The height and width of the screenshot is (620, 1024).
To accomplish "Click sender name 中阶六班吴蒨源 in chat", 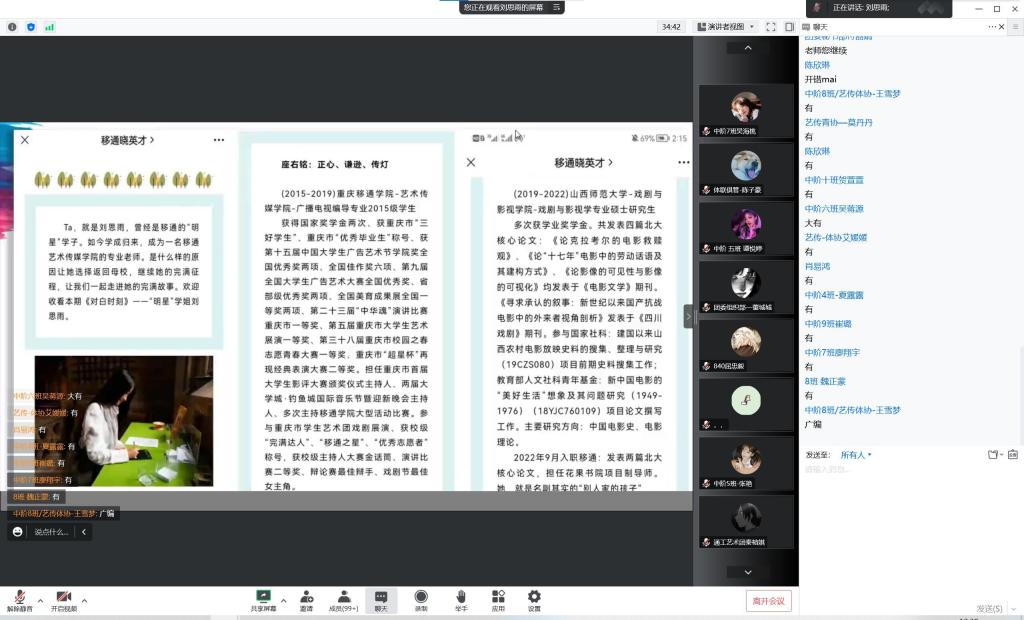I will (x=834, y=208).
